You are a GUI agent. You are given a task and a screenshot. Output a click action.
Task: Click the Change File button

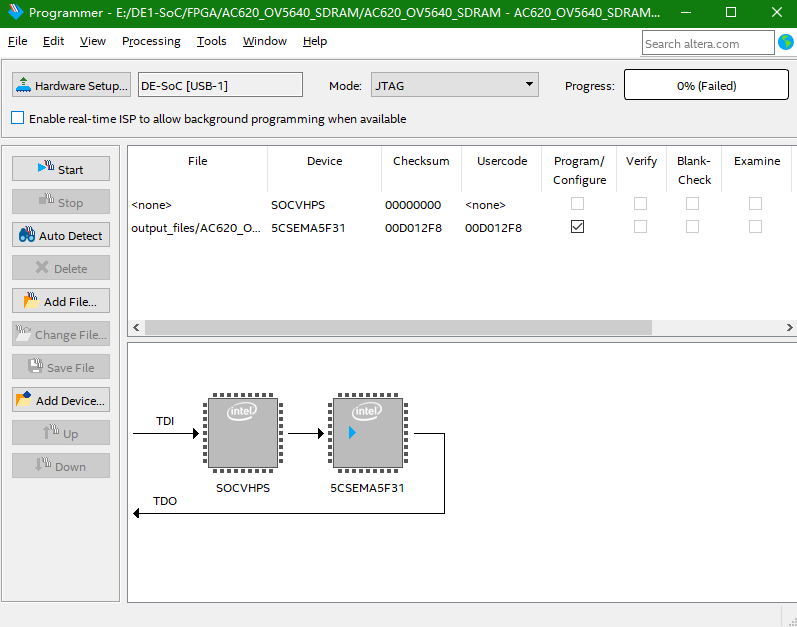(61, 334)
